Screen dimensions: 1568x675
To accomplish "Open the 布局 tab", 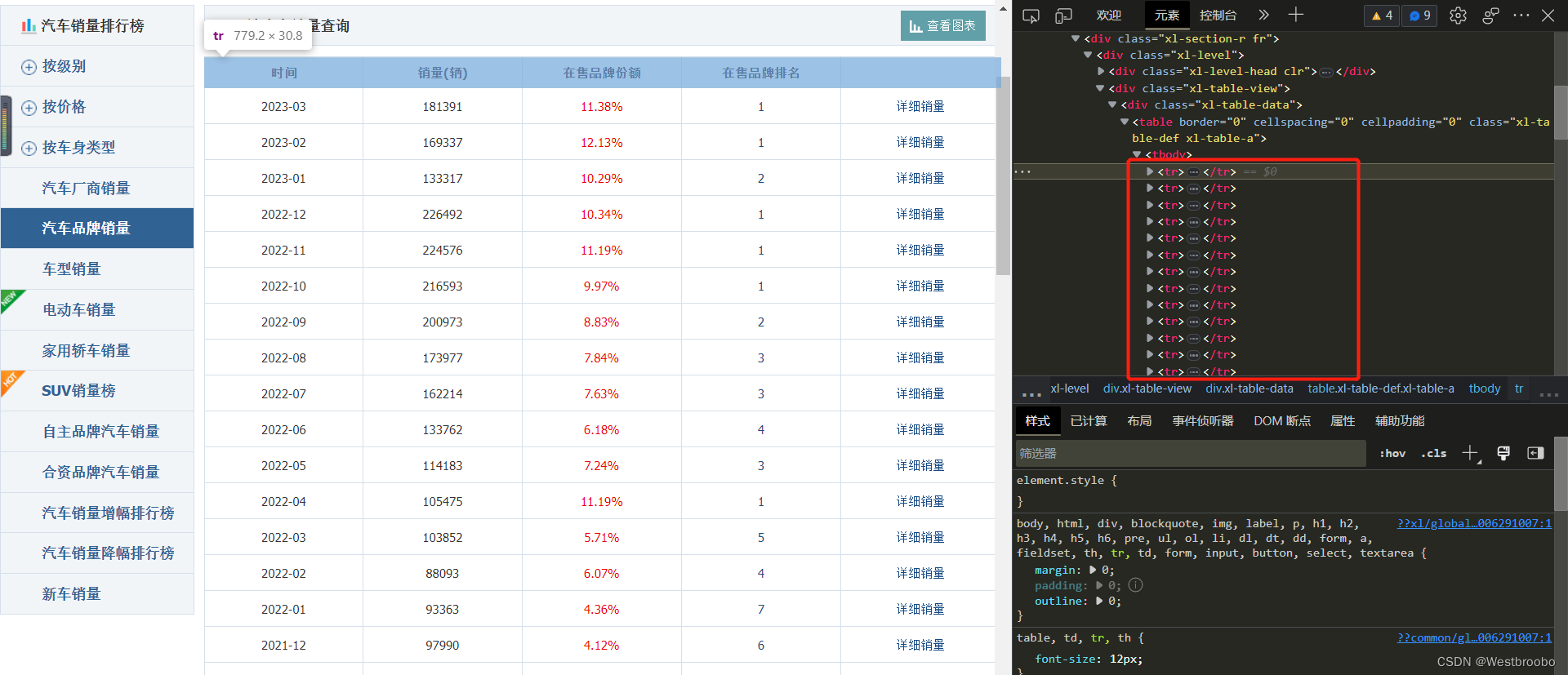I will [x=1139, y=420].
